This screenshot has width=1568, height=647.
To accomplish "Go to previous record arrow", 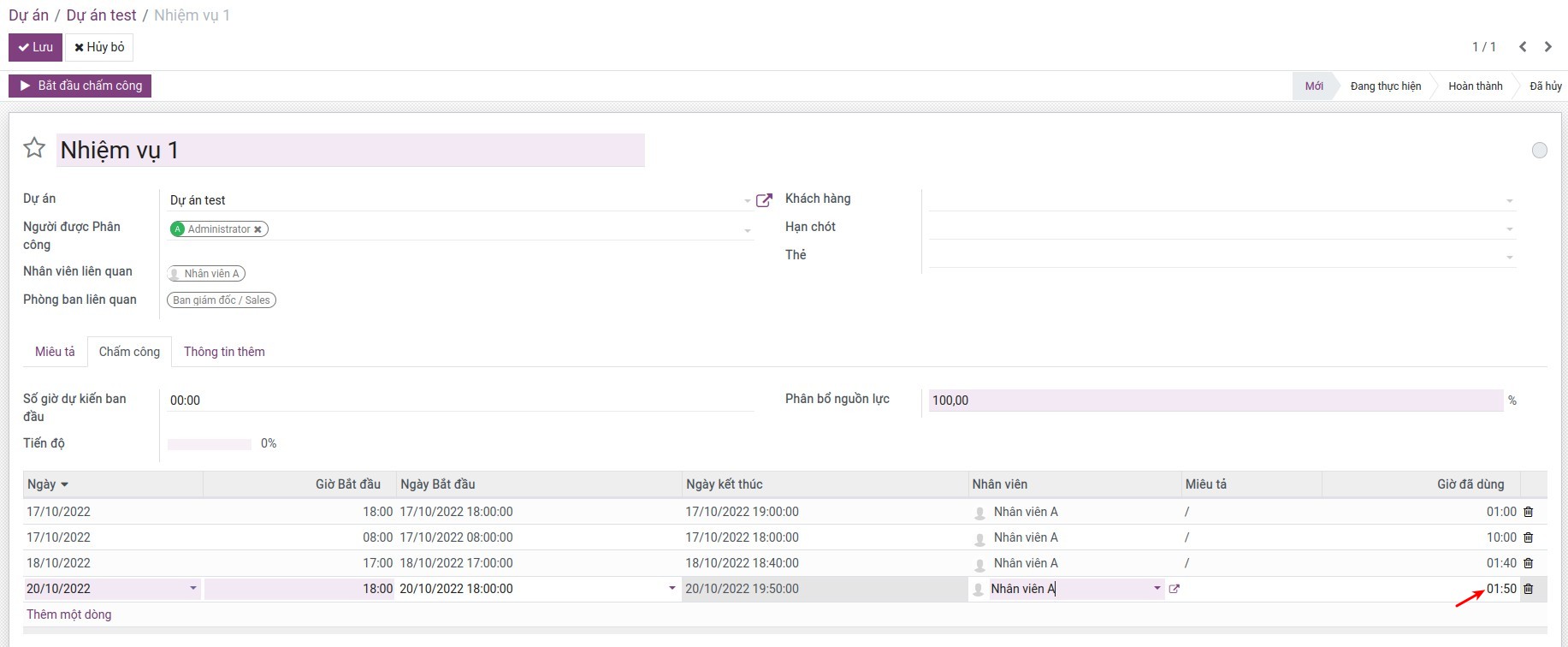I will pos(1523,47).
